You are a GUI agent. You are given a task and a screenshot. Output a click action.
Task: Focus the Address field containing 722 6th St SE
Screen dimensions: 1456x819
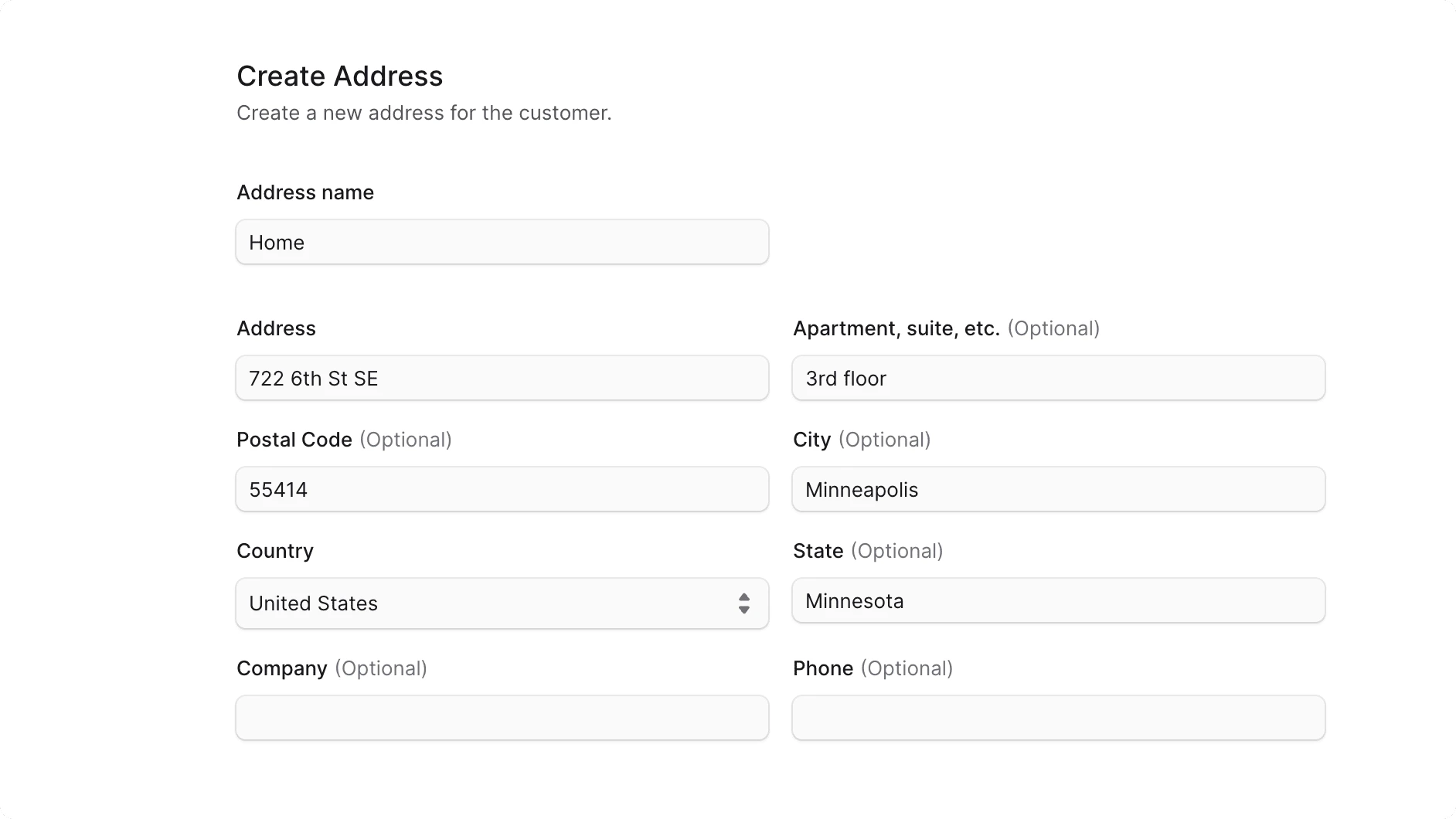pos(502,378)
